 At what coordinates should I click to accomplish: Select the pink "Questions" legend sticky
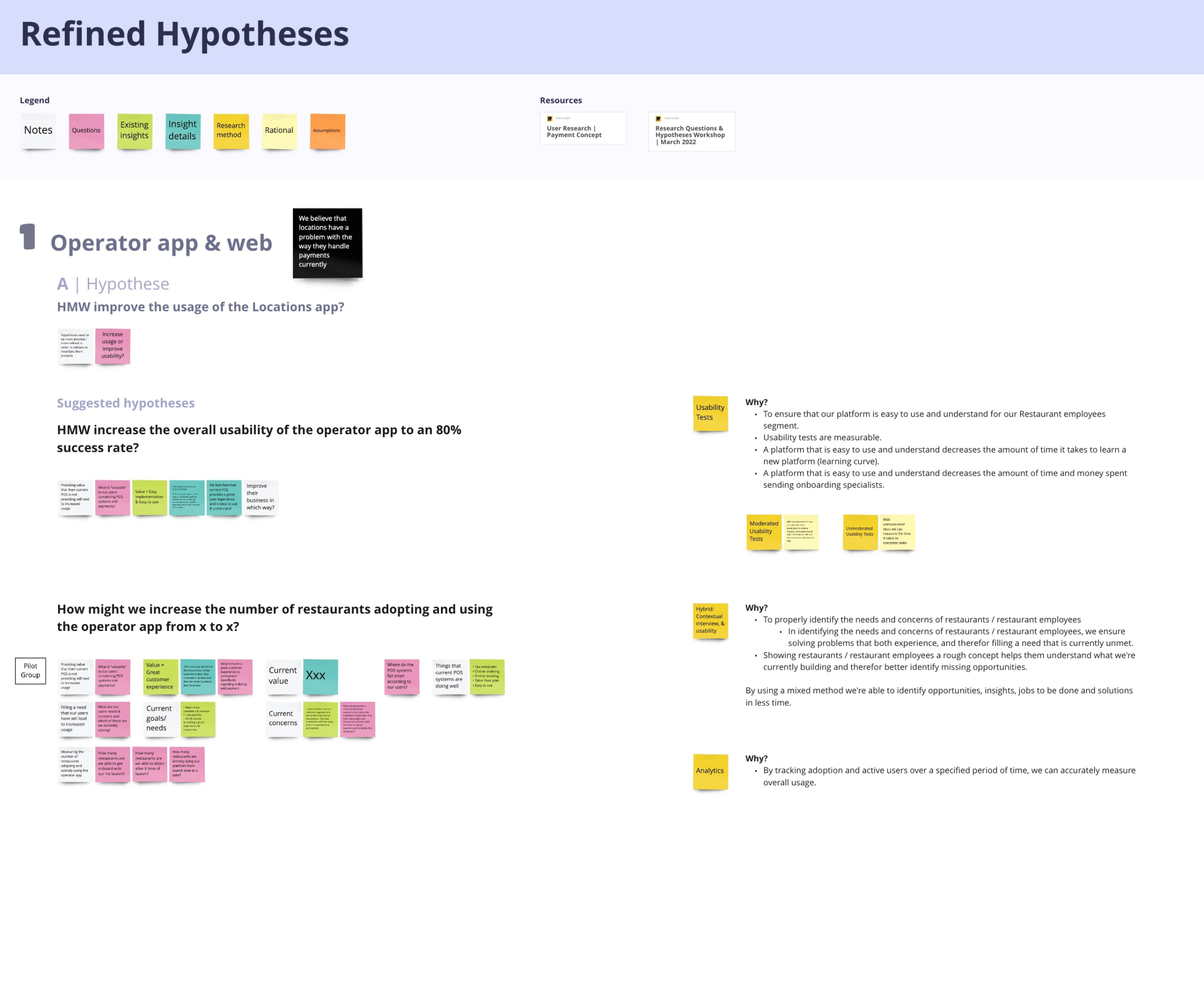coord(86,131)
